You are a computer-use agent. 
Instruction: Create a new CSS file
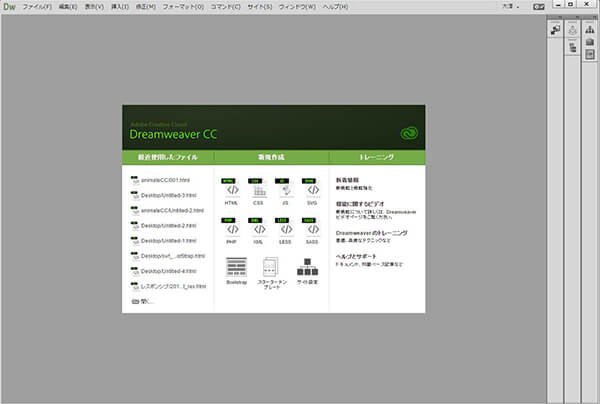(x=258, y=191)
